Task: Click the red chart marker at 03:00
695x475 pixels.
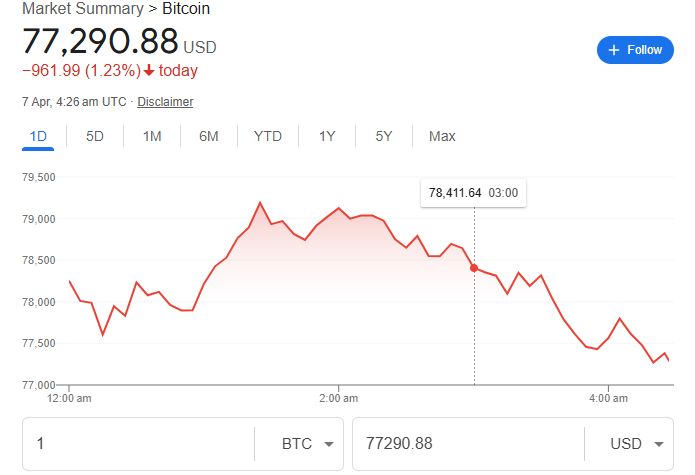Action: [474, 268]
